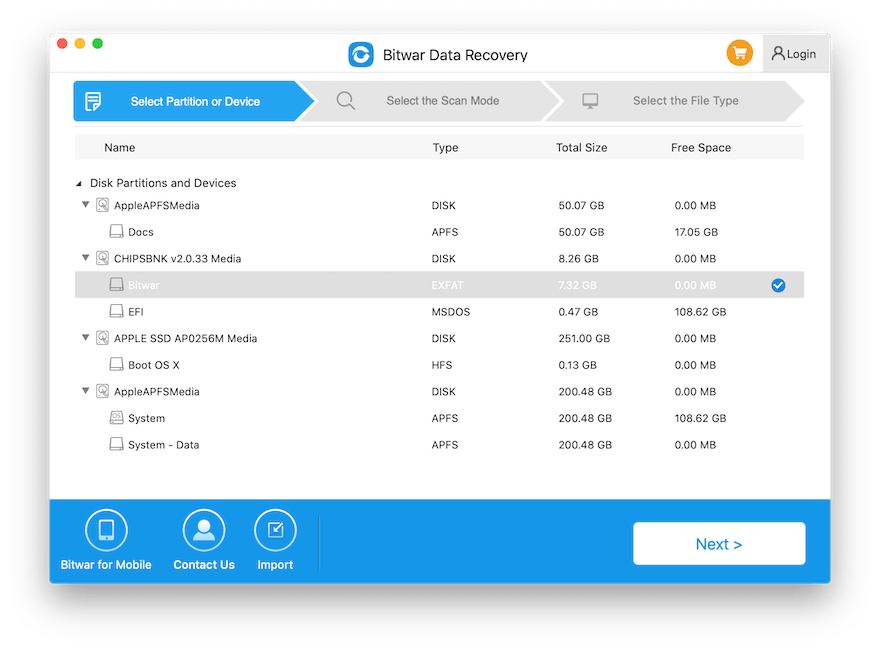The height and width of the screenshot is (649, 880).
Task: Click the Next > button
Action: (719, 543)
